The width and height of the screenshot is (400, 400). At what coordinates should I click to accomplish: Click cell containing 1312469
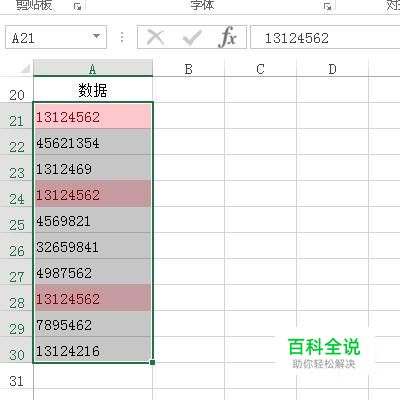coord(93,168)
